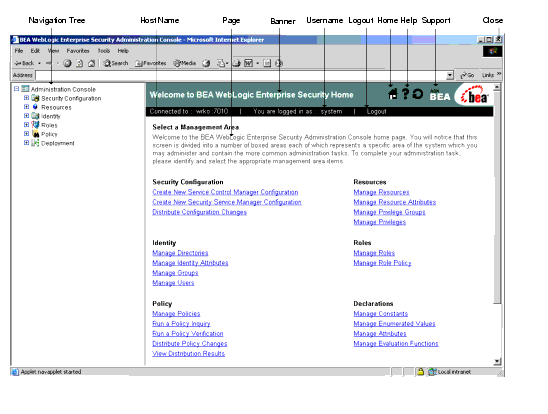
Task: Expand the Deployment tree node
Action: tap(26, 143)
